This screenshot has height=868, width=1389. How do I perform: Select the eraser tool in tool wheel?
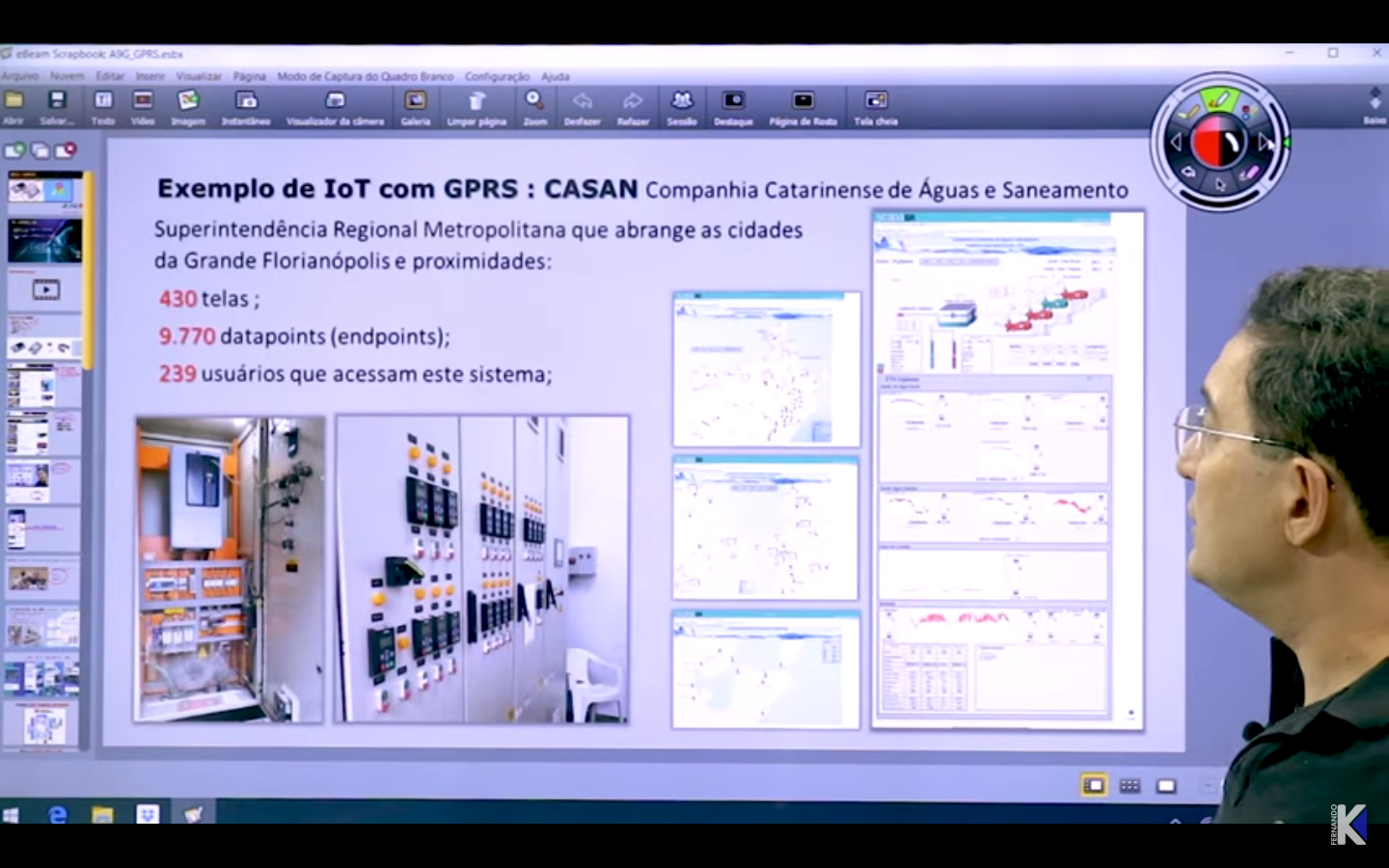(1250, 174)
